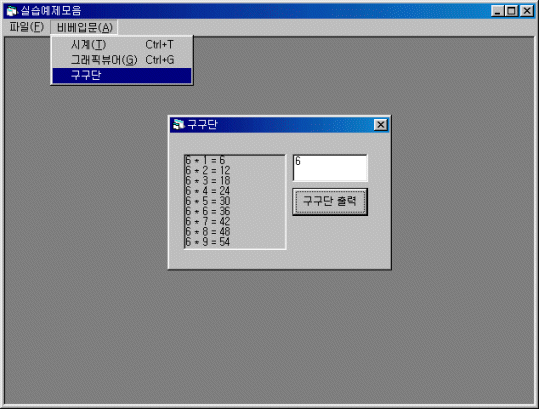The image size is (539, 409).
Task: Open the 파일(F) menu
Action: 26,27
